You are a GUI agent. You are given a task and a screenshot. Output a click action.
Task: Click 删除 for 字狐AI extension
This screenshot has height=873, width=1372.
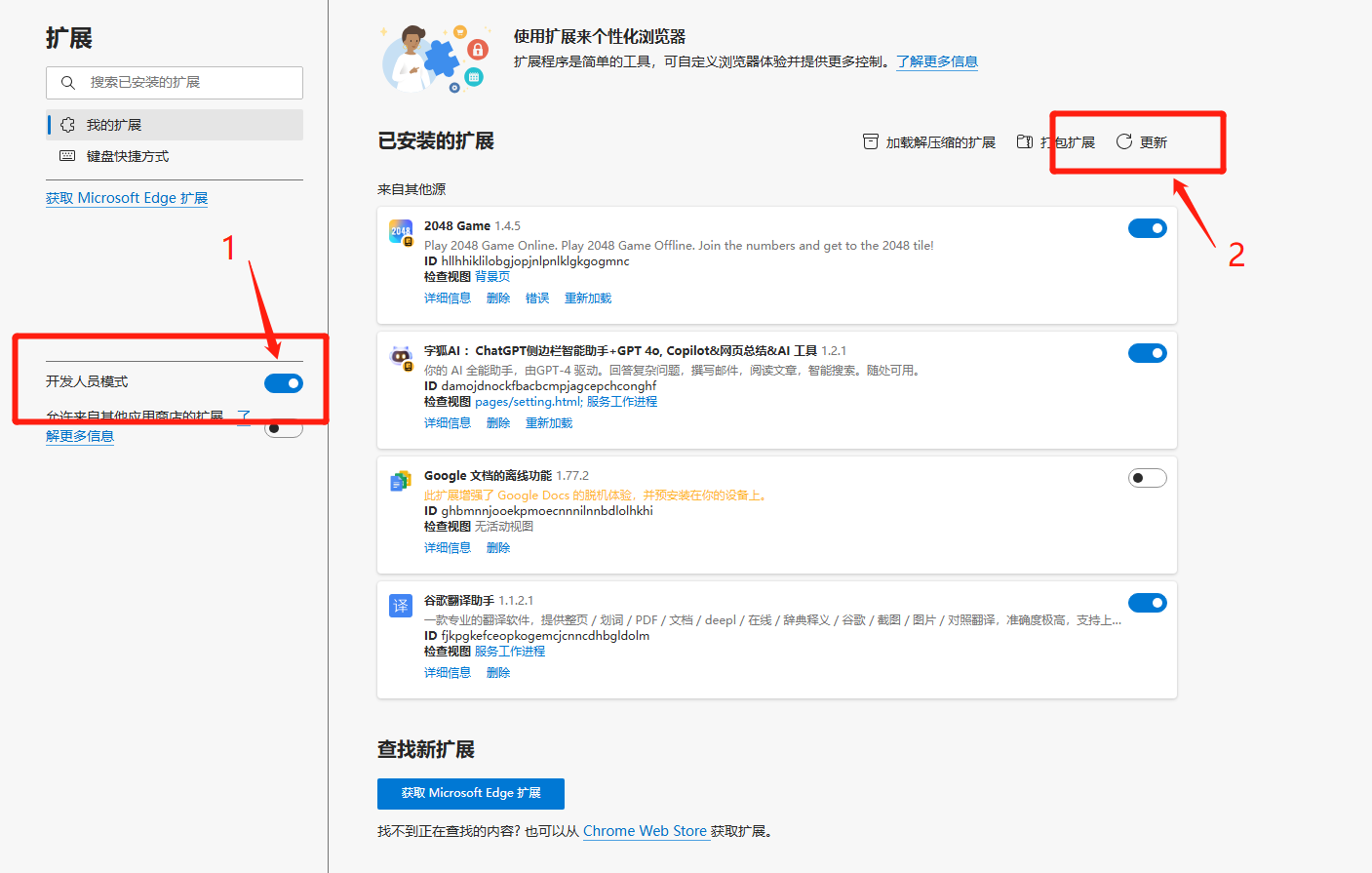pyautogui.click(x=498, y=423)
